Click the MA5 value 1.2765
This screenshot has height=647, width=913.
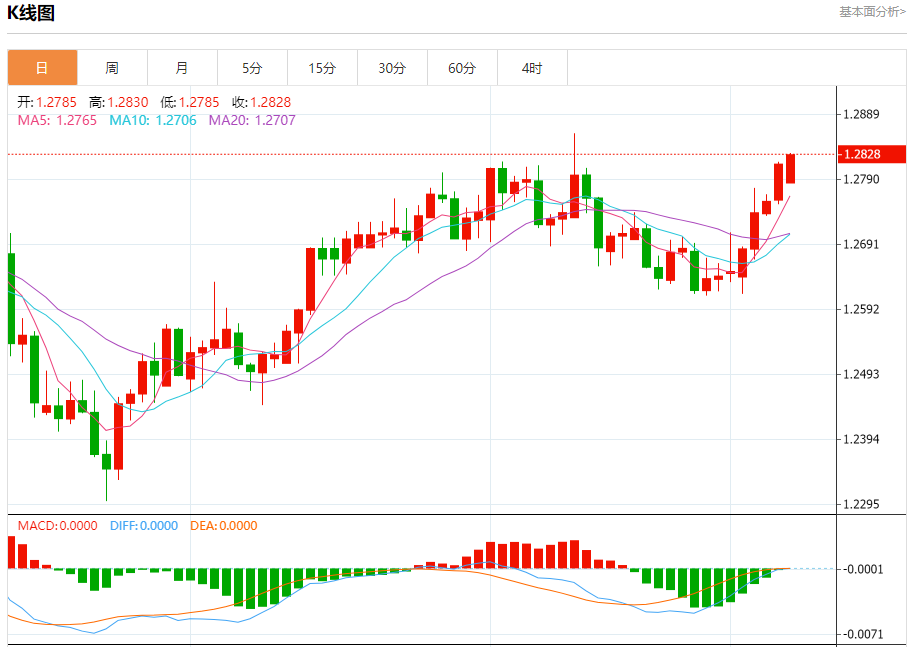point(76,121)
